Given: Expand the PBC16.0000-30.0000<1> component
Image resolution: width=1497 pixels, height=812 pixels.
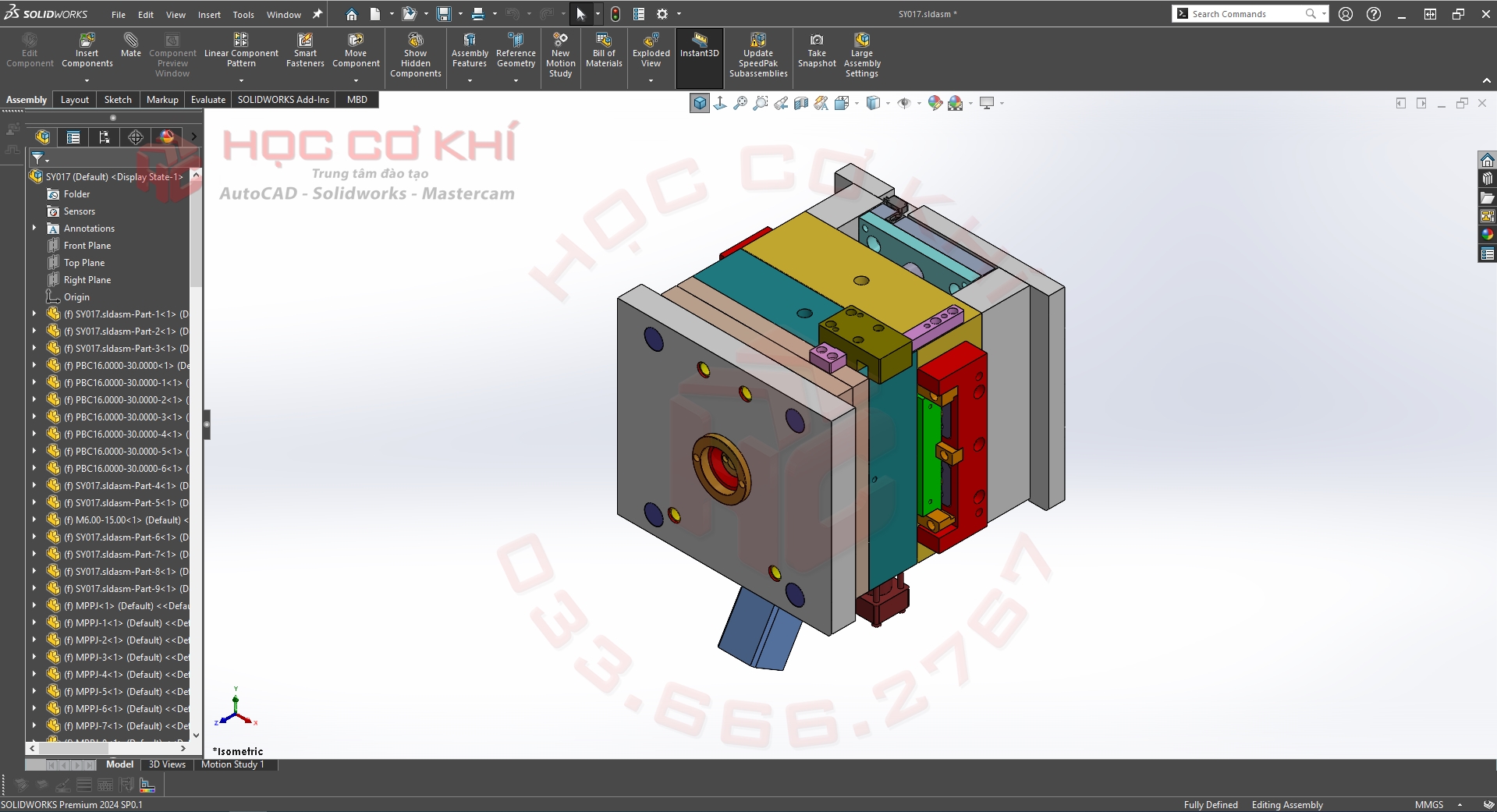Looking at the screenshot, I should 34,366.
